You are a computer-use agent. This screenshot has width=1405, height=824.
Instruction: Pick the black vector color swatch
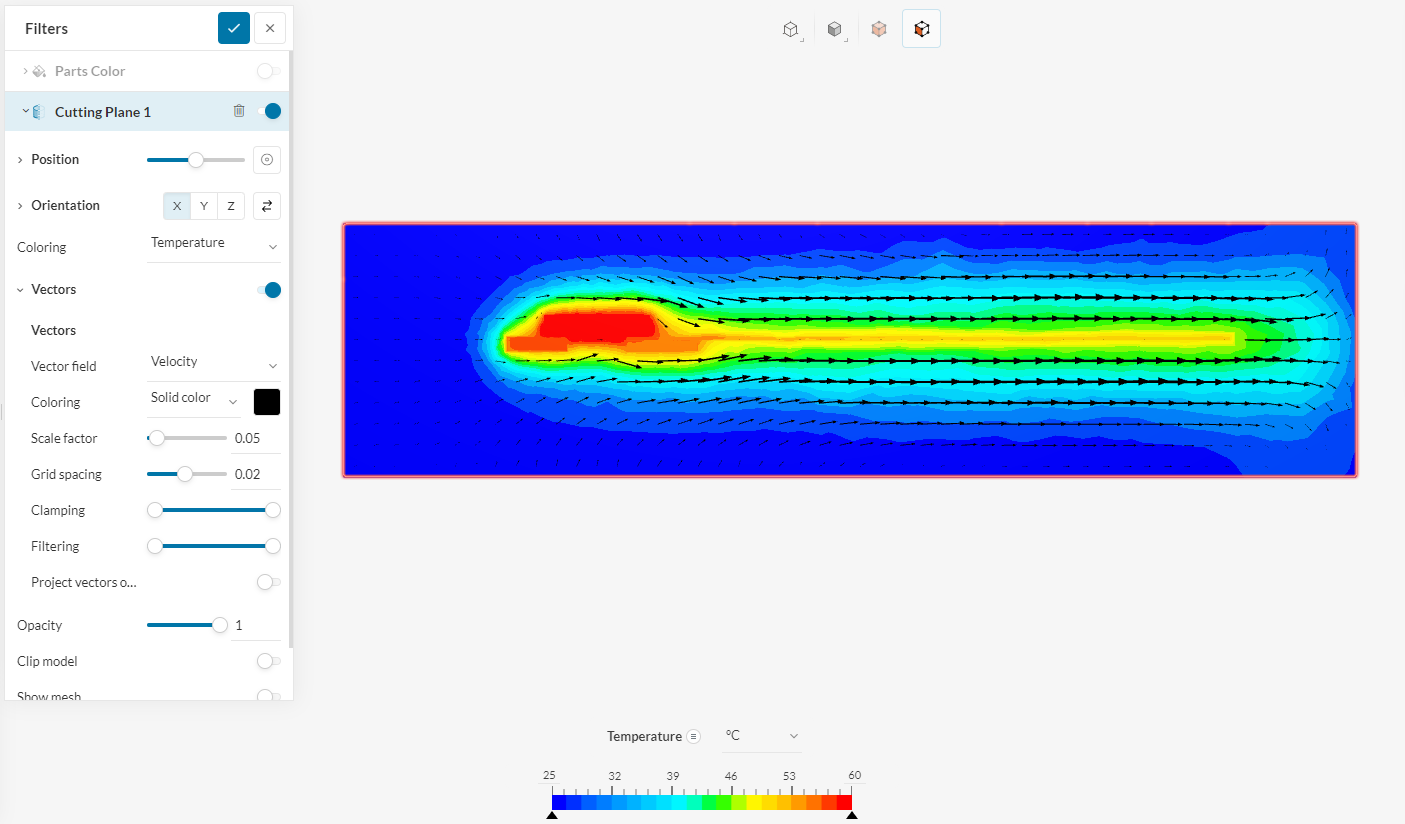pos(267,402)
